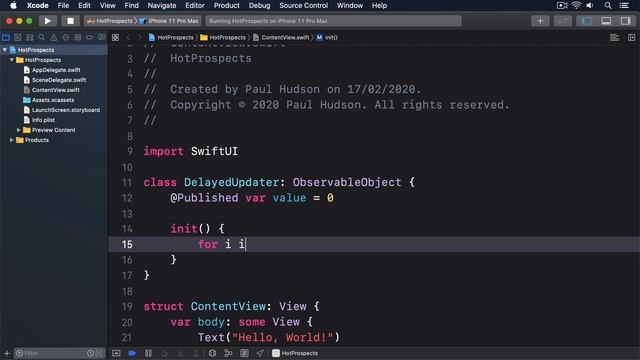
Task: Collapse the HotProspects group folder
Action: (12, 60)
